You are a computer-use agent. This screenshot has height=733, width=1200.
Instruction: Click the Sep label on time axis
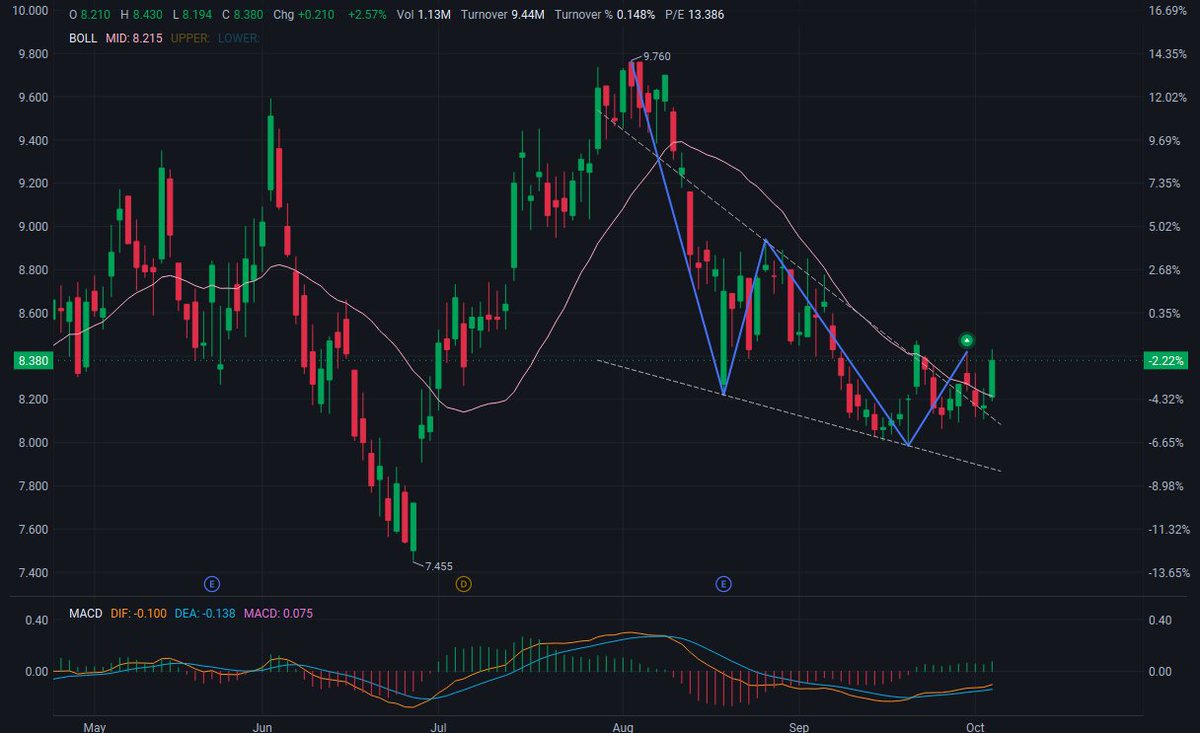click(798, 726)
